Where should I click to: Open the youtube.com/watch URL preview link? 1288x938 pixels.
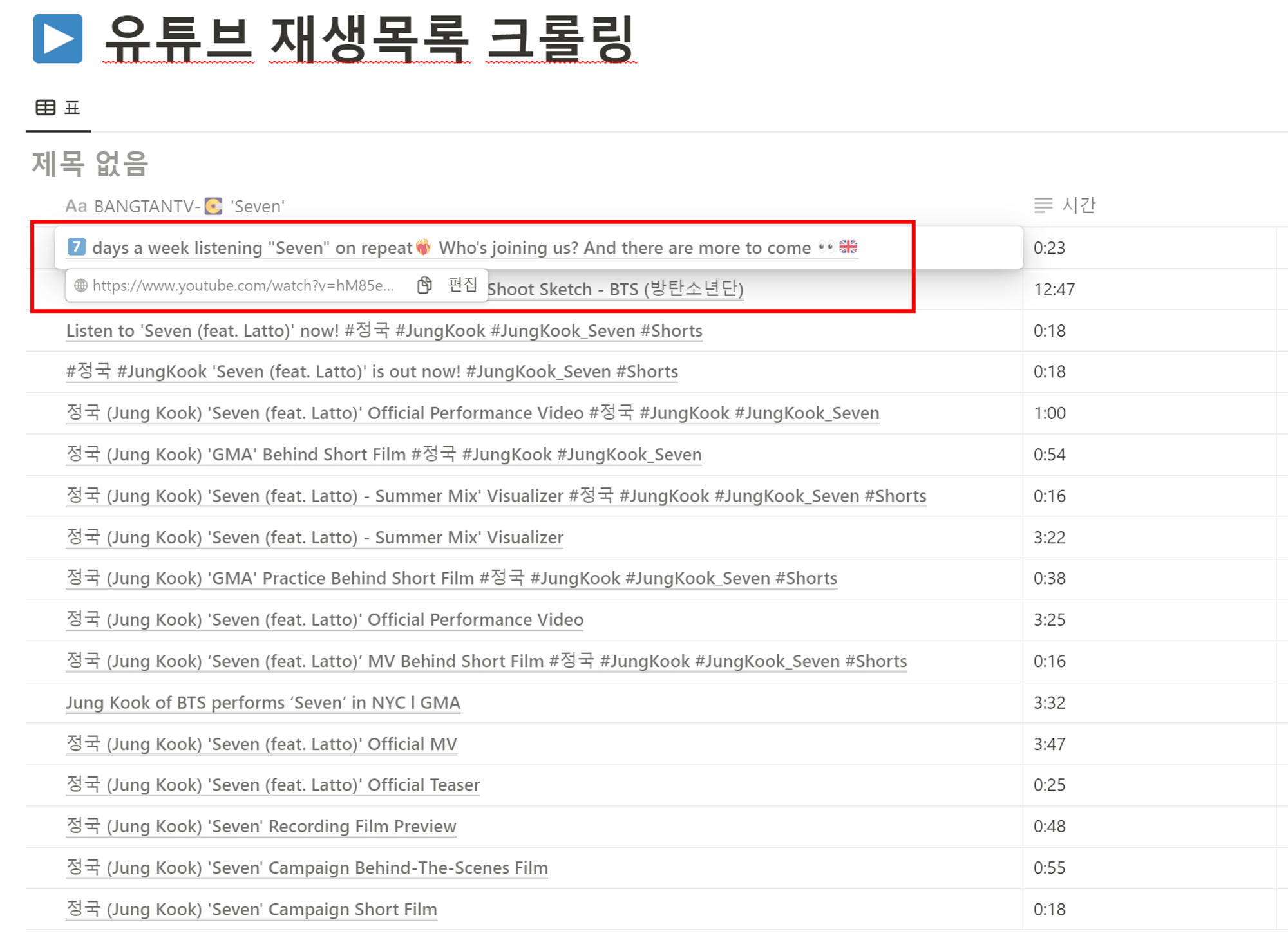tap(243, 286)
